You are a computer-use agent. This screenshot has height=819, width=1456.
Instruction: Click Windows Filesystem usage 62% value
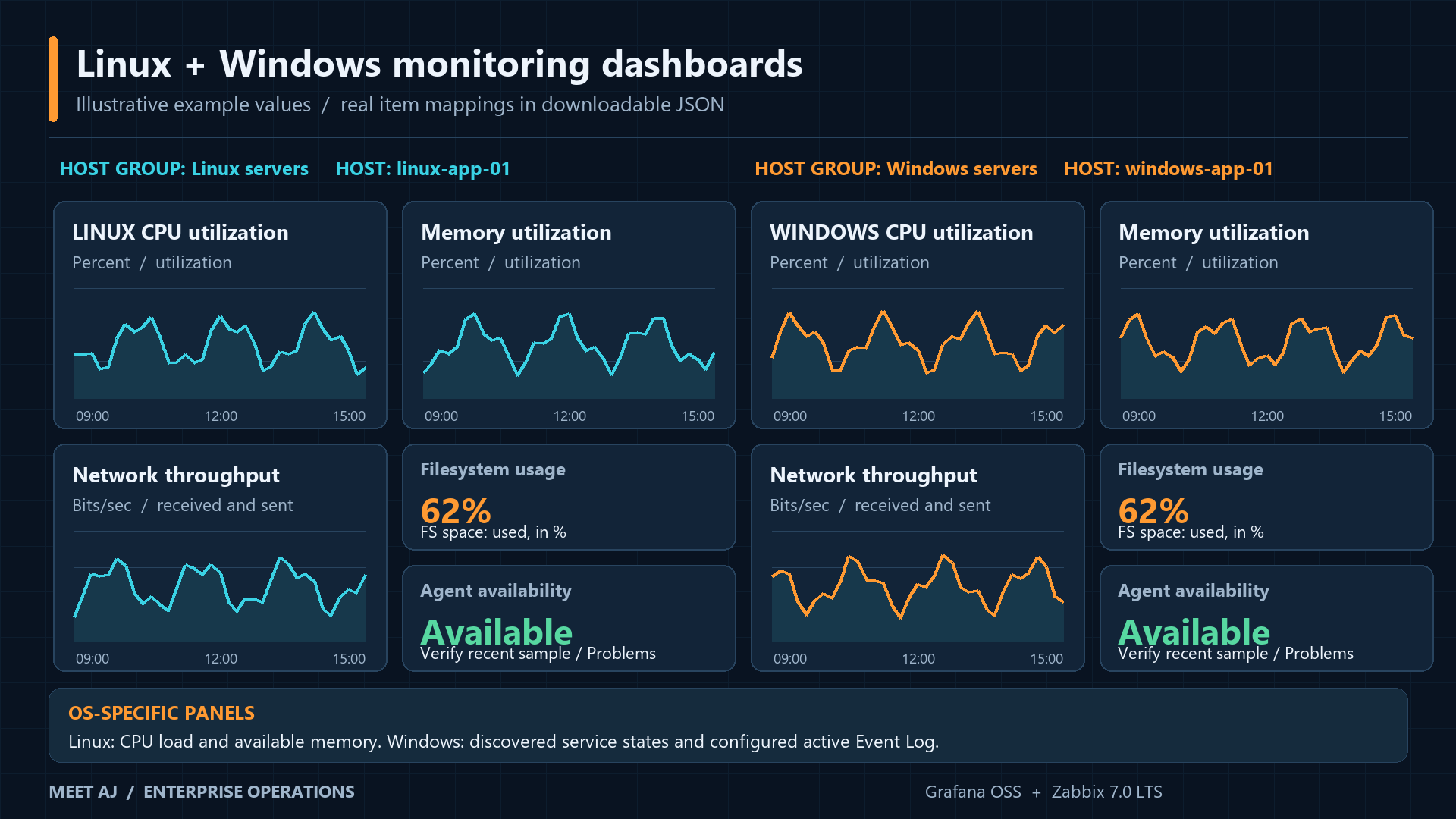(1153, 510)
